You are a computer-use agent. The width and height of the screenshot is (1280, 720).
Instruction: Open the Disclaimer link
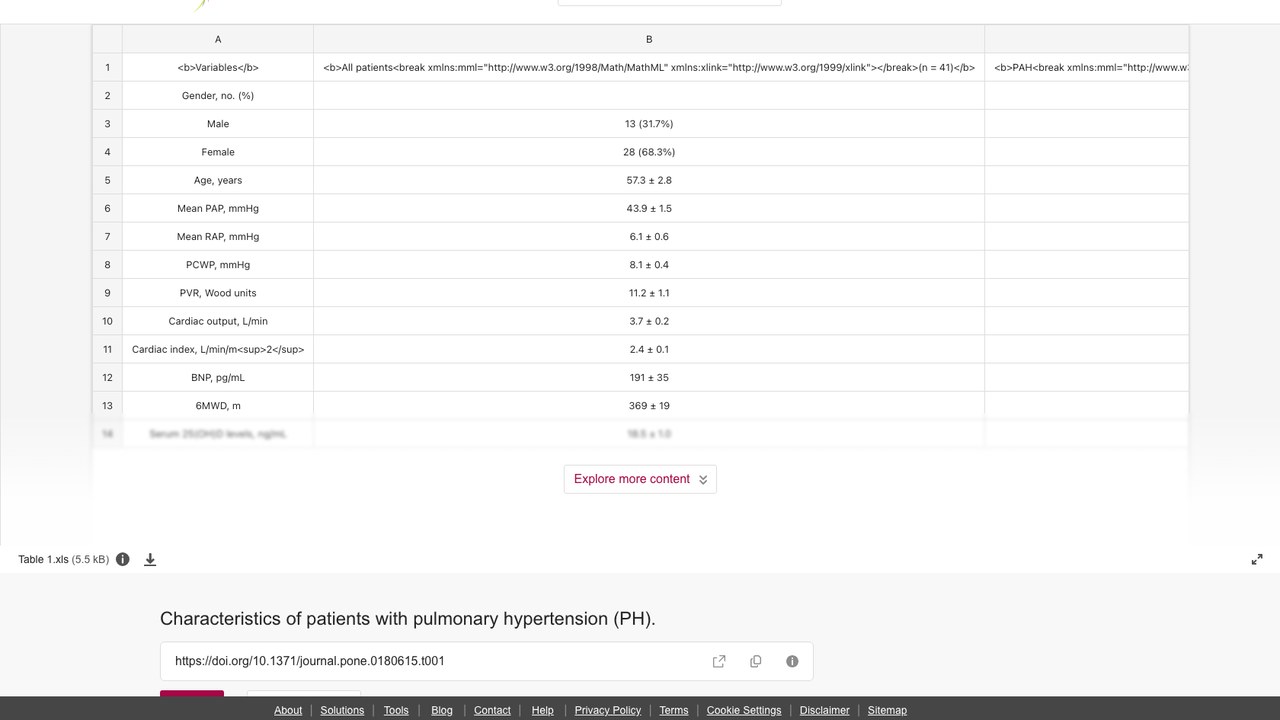point(825,710)
